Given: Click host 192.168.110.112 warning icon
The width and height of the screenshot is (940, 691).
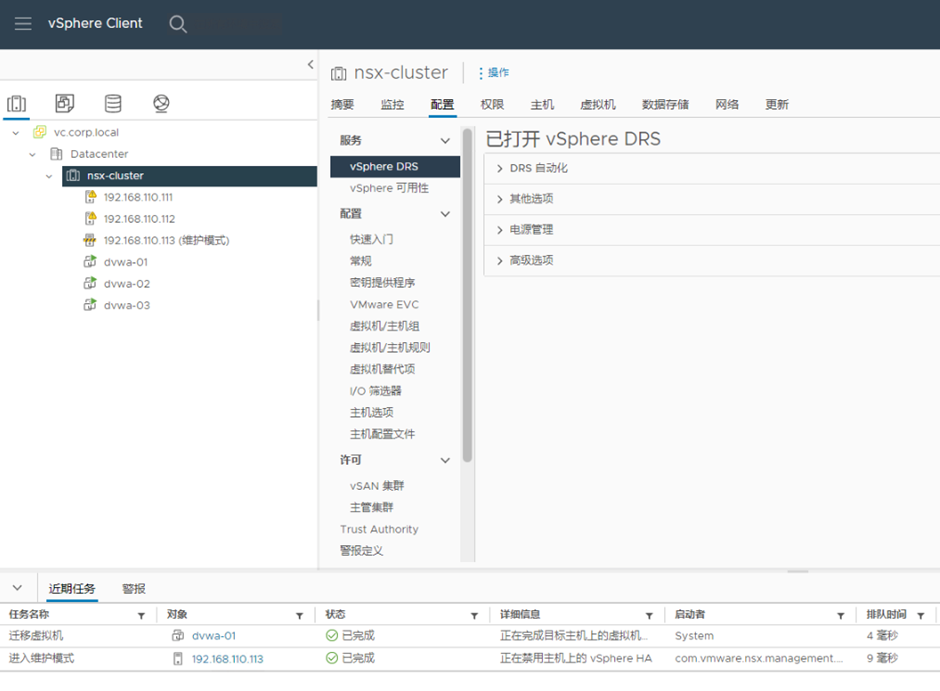Looking at the screenshot, I should tap(90, 218).
